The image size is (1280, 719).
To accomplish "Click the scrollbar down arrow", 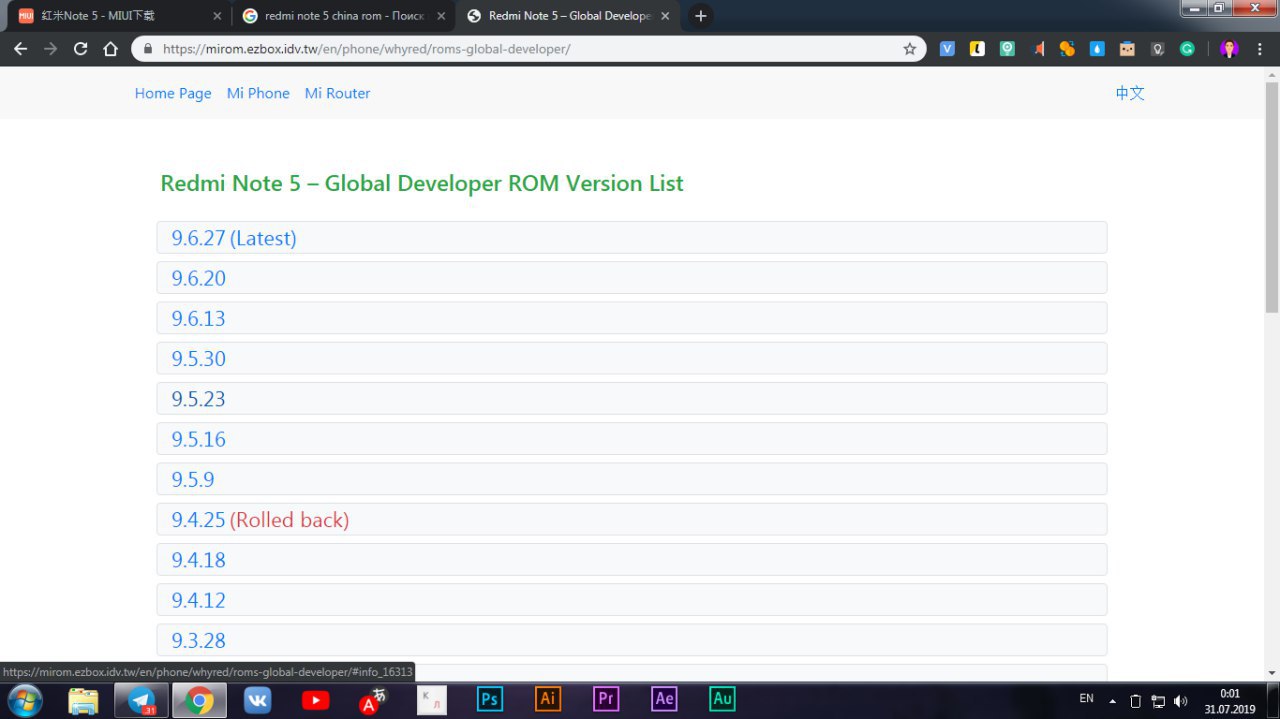I will (x=1272, y=673).
